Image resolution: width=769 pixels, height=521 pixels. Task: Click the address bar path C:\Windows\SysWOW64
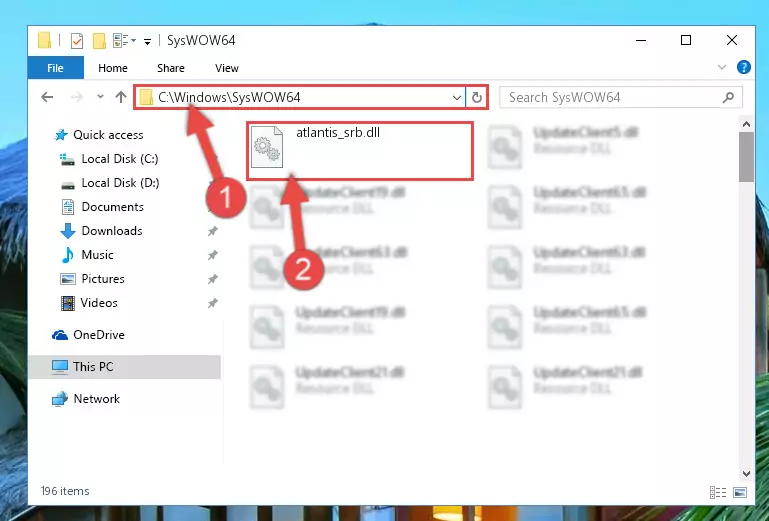(x=229, y=97)
